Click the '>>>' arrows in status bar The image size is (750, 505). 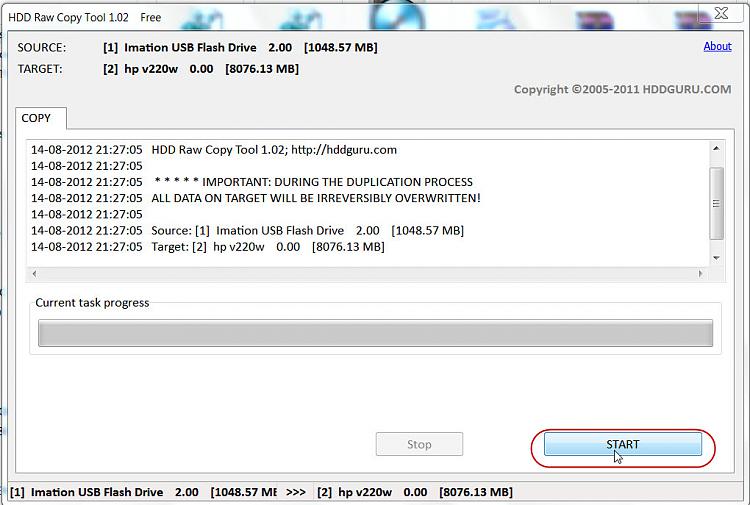coord(296,492)
